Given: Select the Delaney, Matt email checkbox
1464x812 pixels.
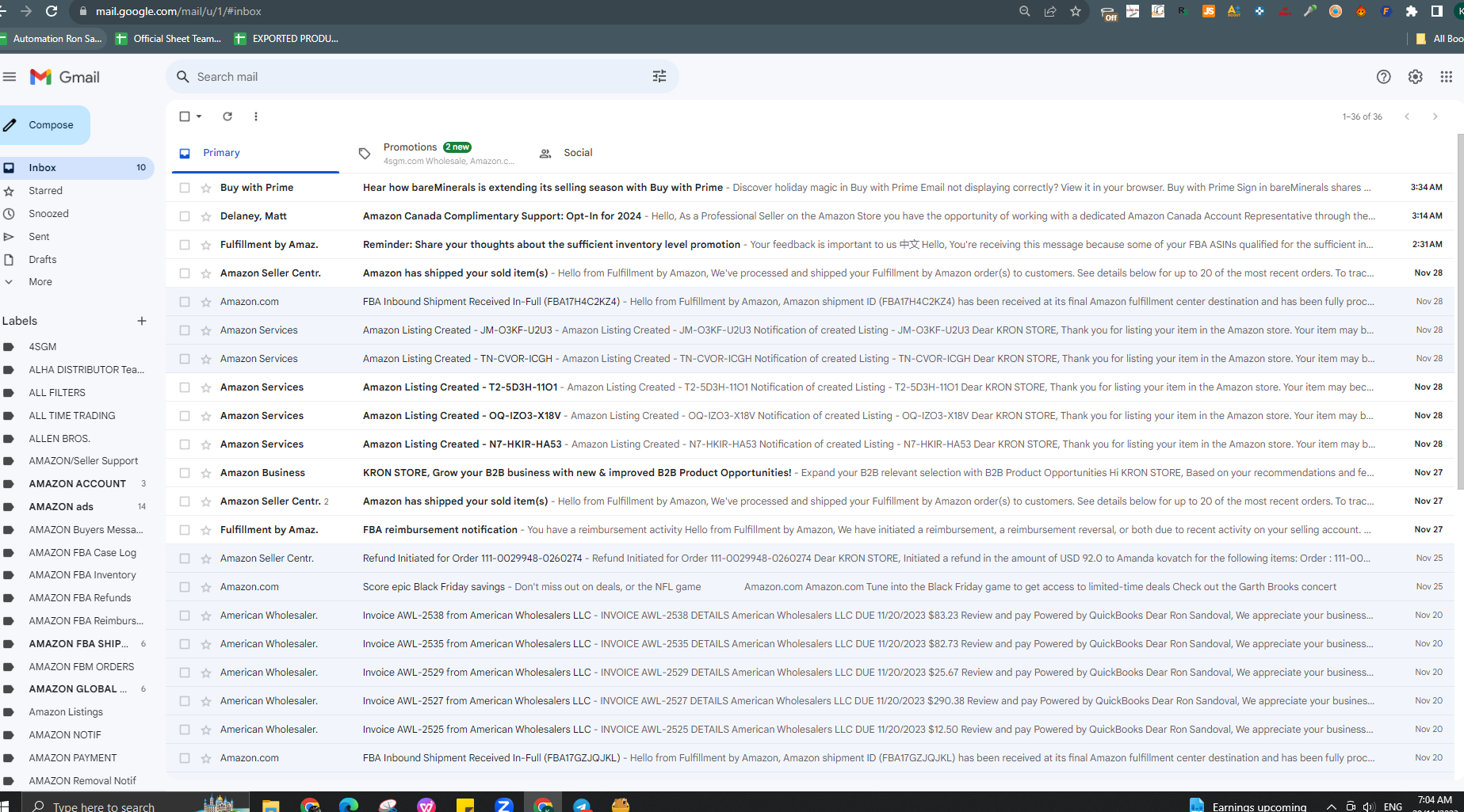Looking at the screenshot, I should pyautogui.click(x=185, y=216).
